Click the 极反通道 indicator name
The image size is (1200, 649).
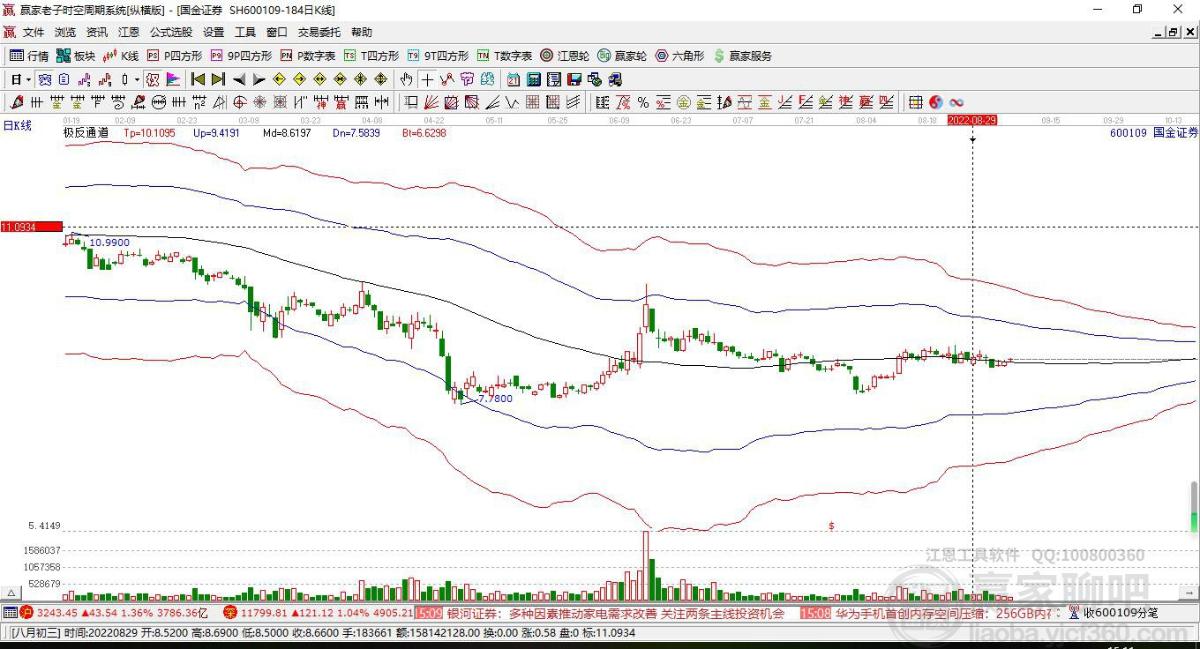click(85, 132)
